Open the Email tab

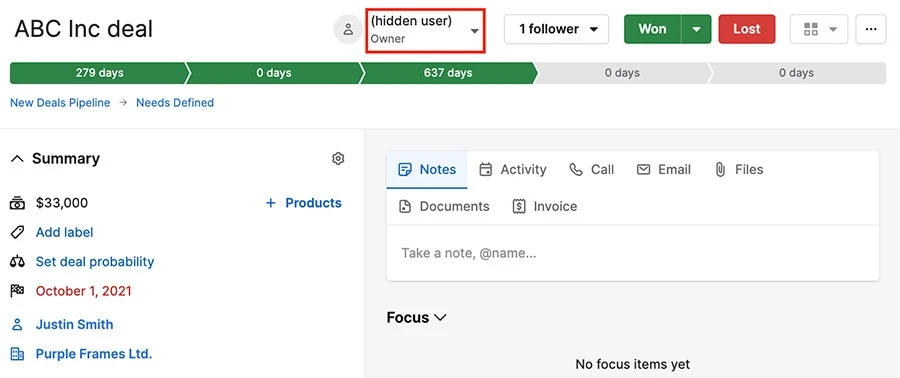pyautogui.click(x=664, y=170)
